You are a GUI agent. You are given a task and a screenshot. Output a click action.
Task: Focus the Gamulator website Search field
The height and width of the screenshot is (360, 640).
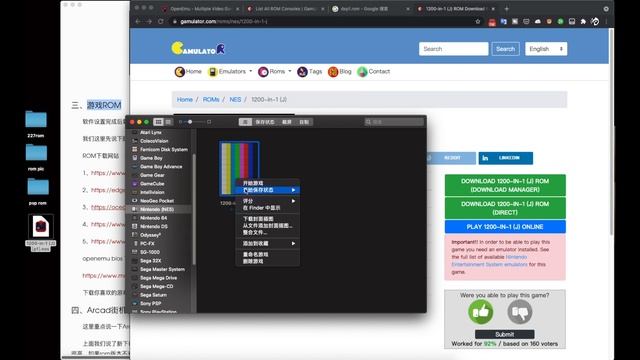coord(453,49)
